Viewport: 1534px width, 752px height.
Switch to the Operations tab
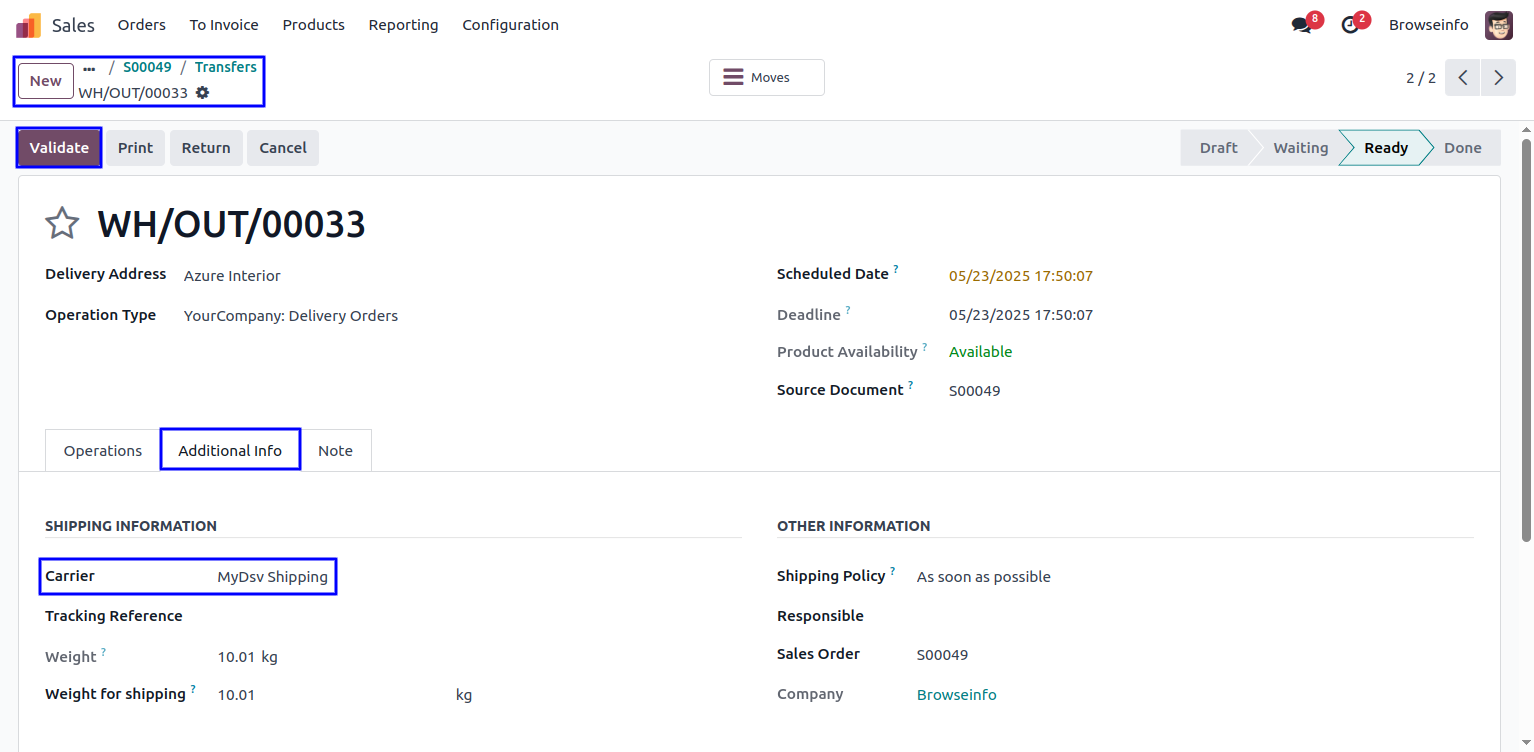[103, 451]
